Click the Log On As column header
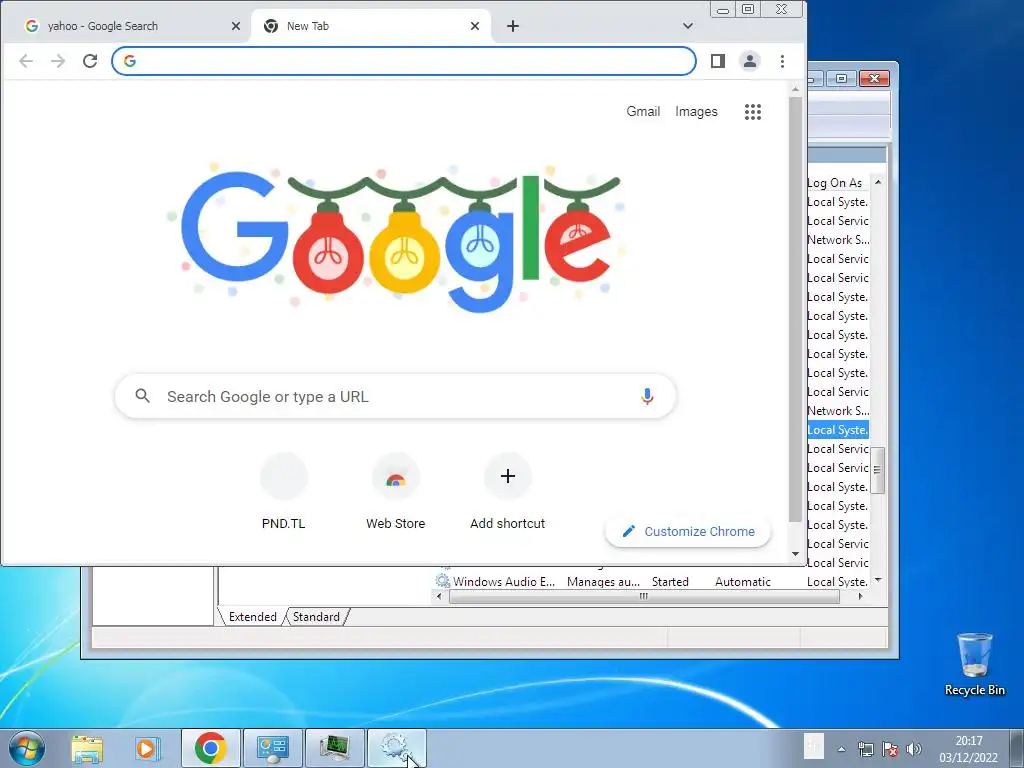1024x768 pixels. point(838,183)
